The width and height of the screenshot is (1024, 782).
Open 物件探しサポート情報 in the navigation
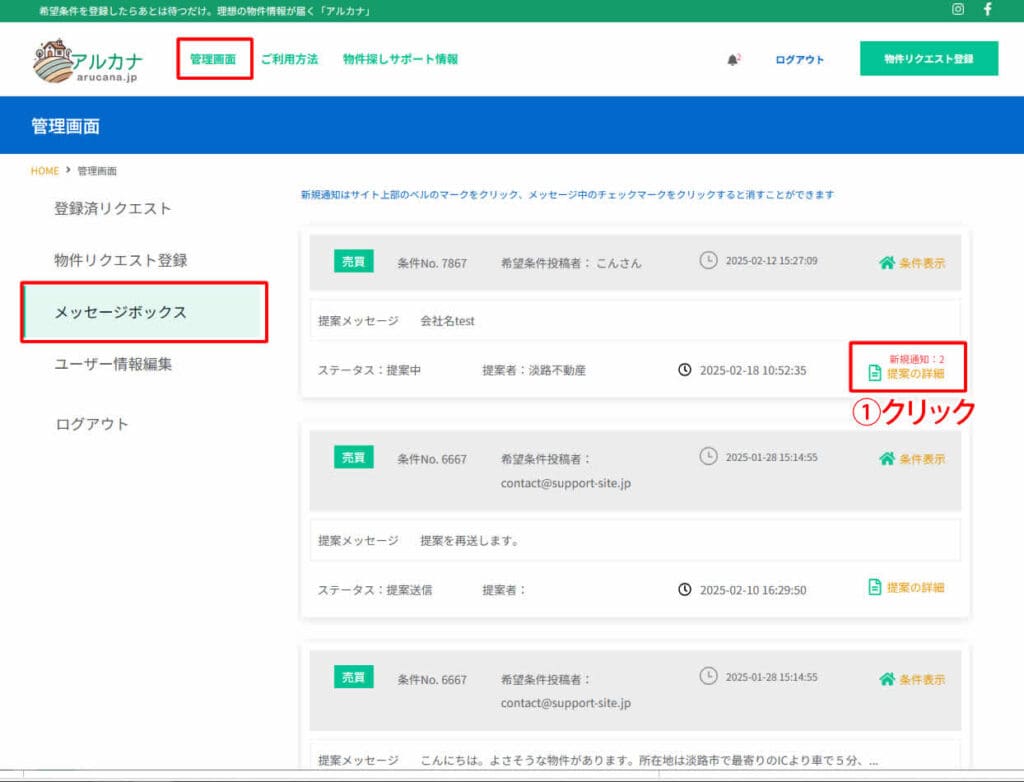(x=399, y=58)
